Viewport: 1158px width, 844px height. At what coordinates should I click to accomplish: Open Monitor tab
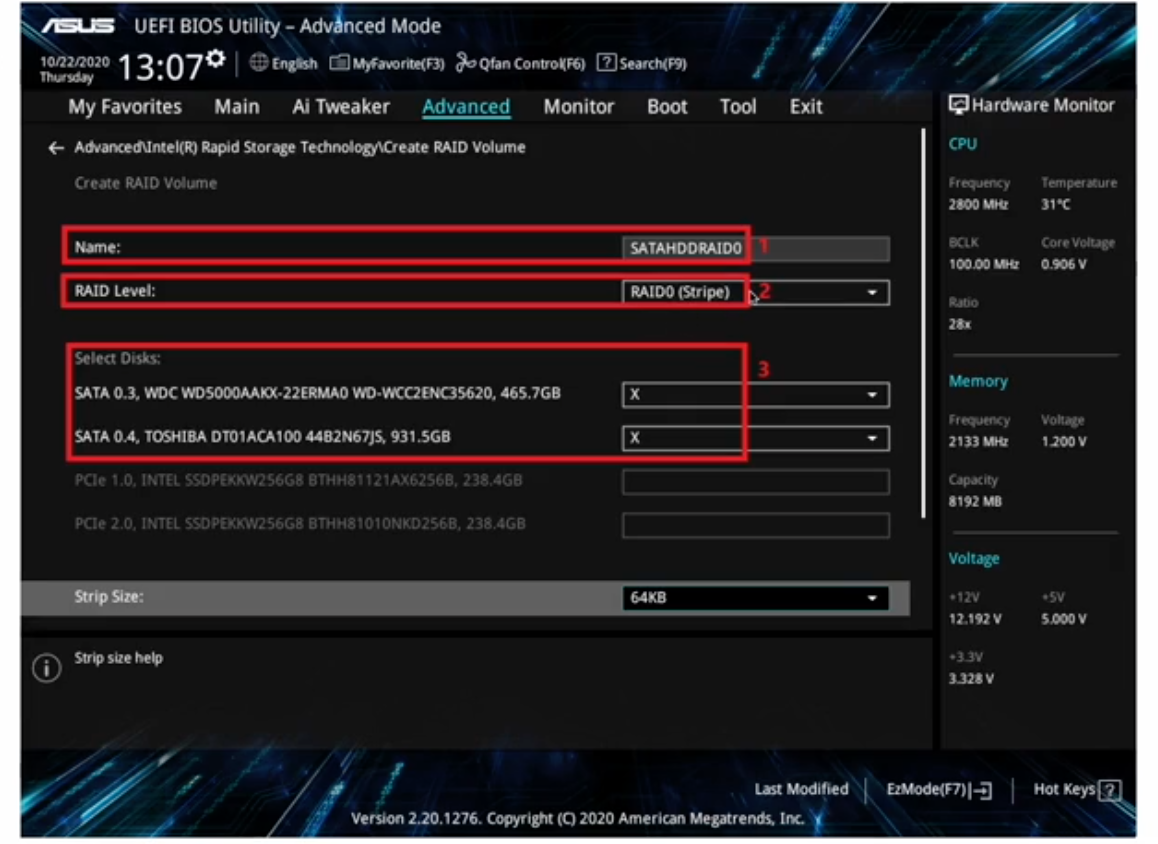tap(579, 107)
